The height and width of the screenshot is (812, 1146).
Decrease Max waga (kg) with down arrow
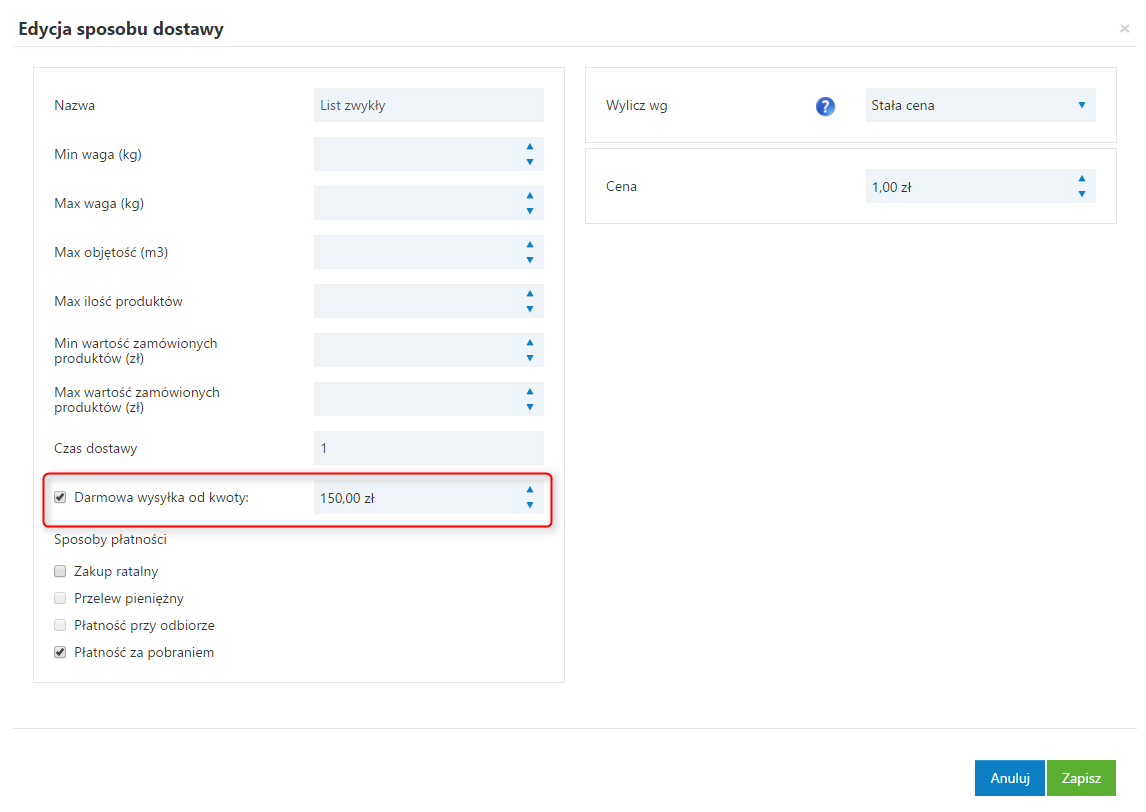pyautogui.click(x=530, y=211)
